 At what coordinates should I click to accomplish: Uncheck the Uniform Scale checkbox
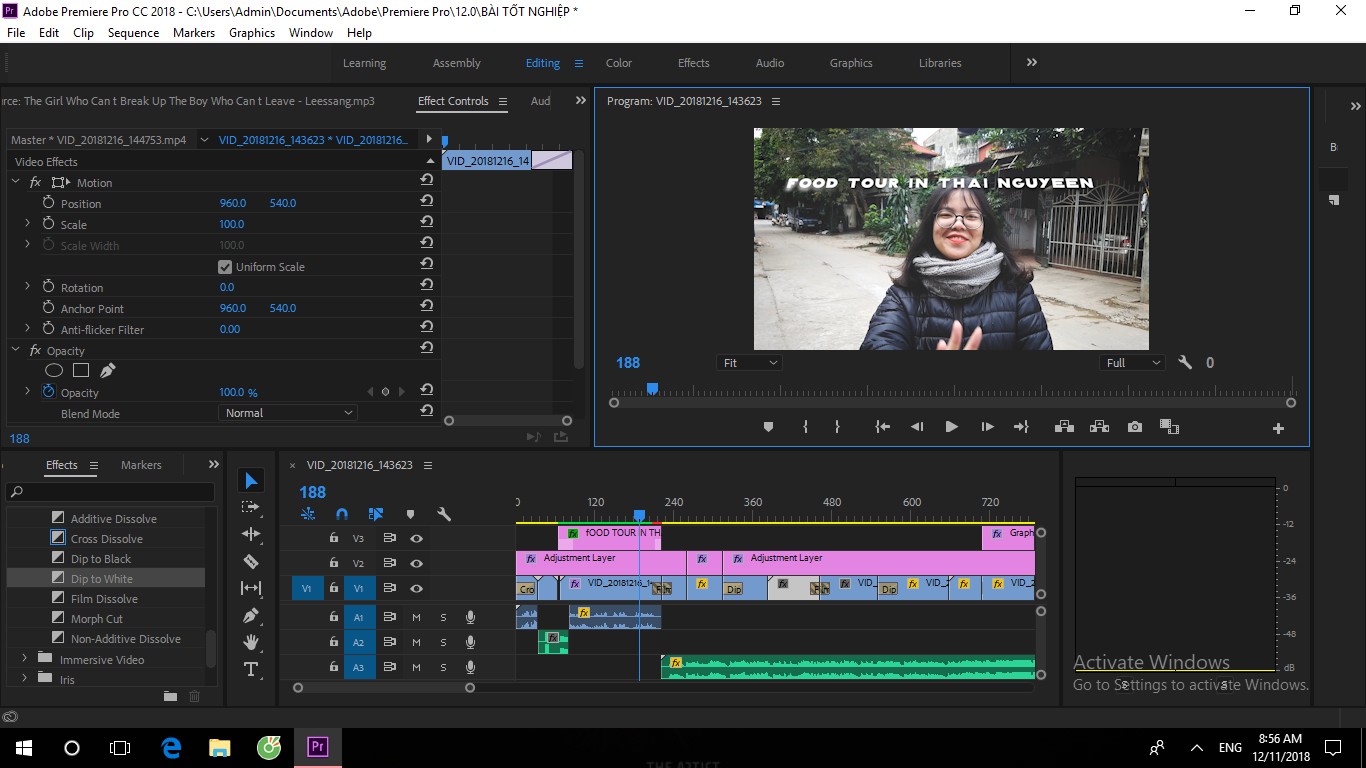(x=225, y=267)
